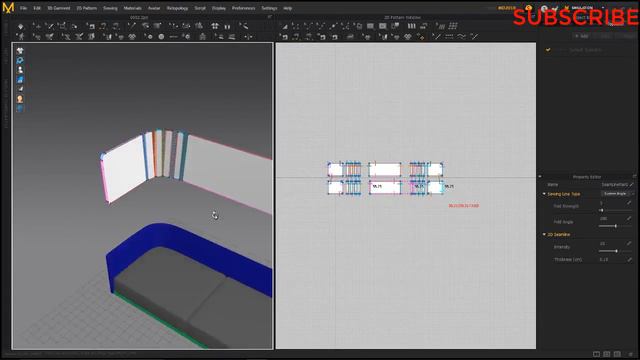Toggle the blue square icon in 3D view sidebar
Image resolution: width=640 pixels, height=360 pixels.
point(20,80)
